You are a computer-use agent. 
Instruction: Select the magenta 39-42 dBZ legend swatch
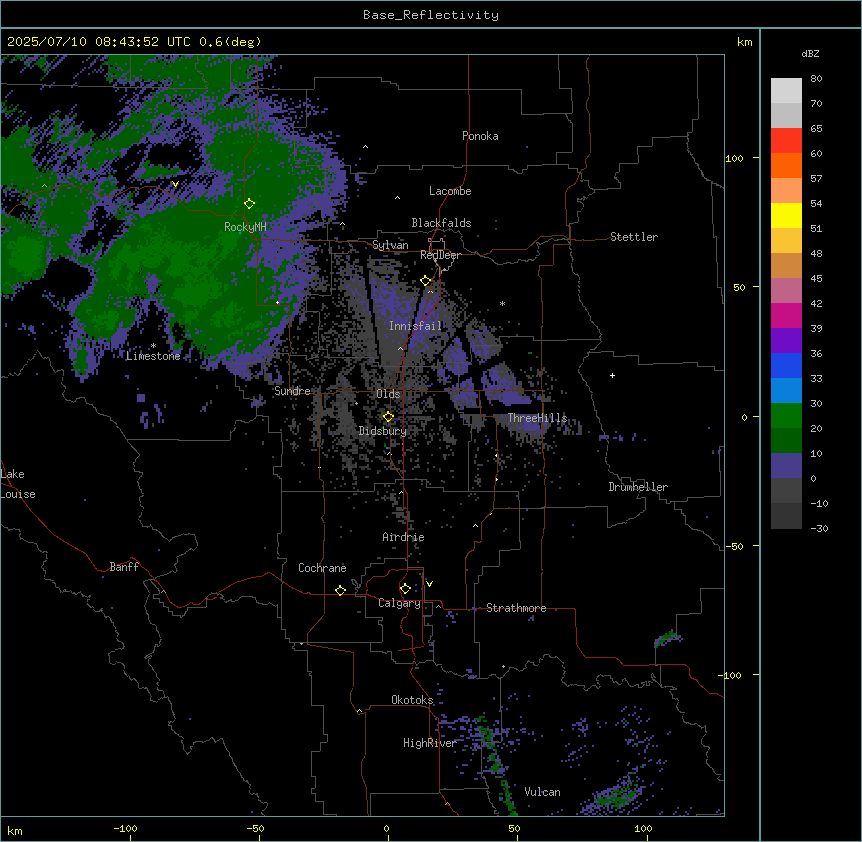pyautogui.click(x=786, y=316)
